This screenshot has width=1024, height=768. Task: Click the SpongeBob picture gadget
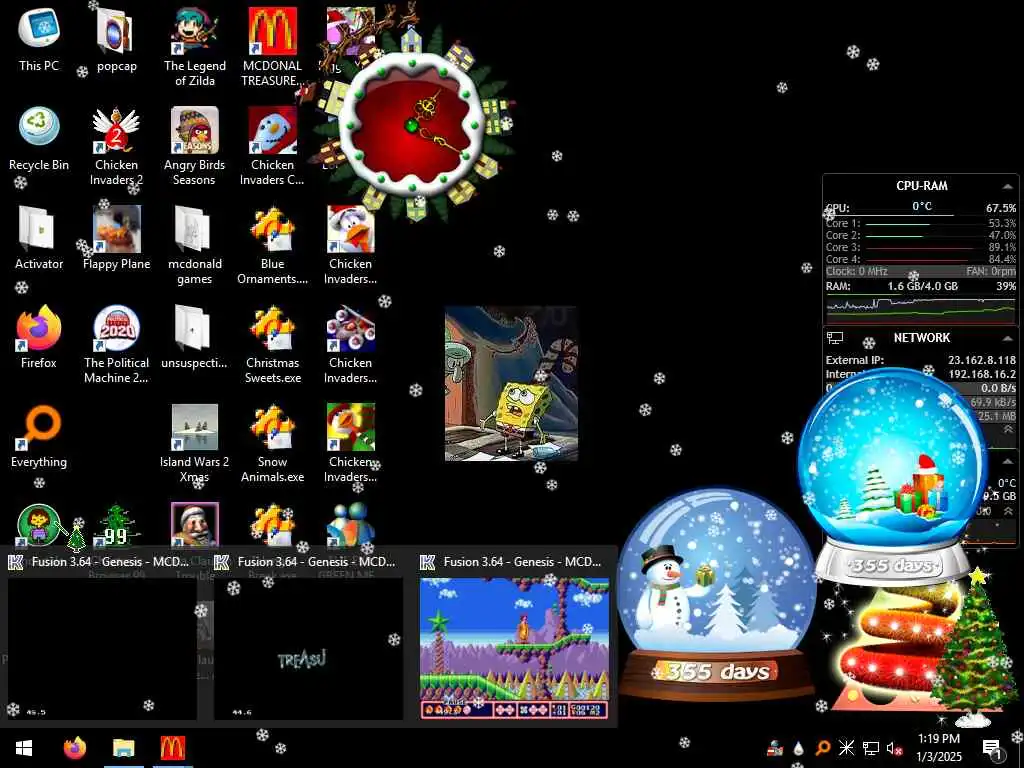click(511, 383)
